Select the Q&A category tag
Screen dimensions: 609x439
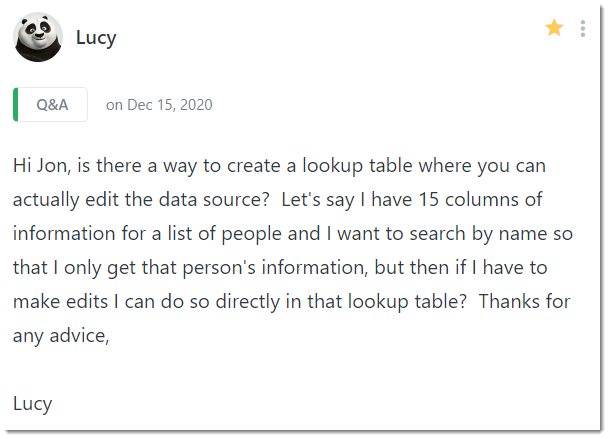click(52, 105)
